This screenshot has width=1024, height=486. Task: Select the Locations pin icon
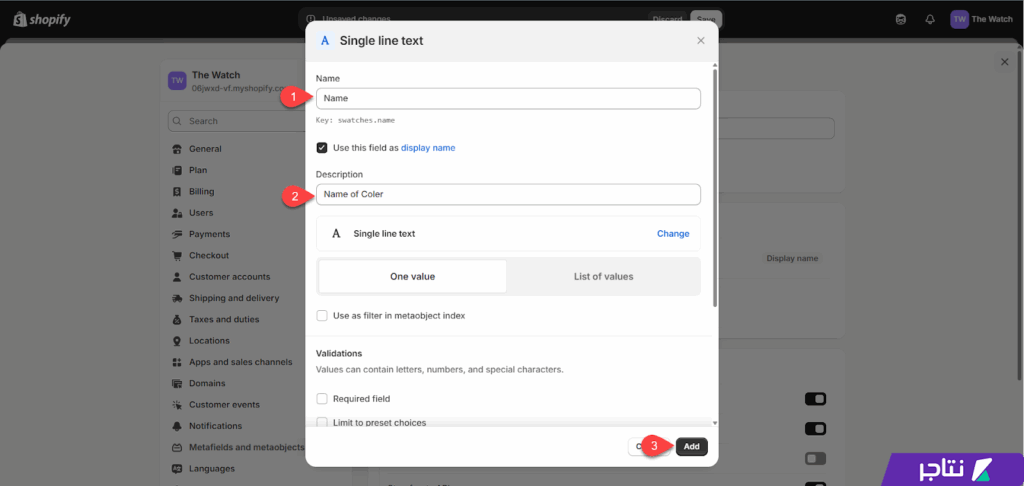[178, 341]
